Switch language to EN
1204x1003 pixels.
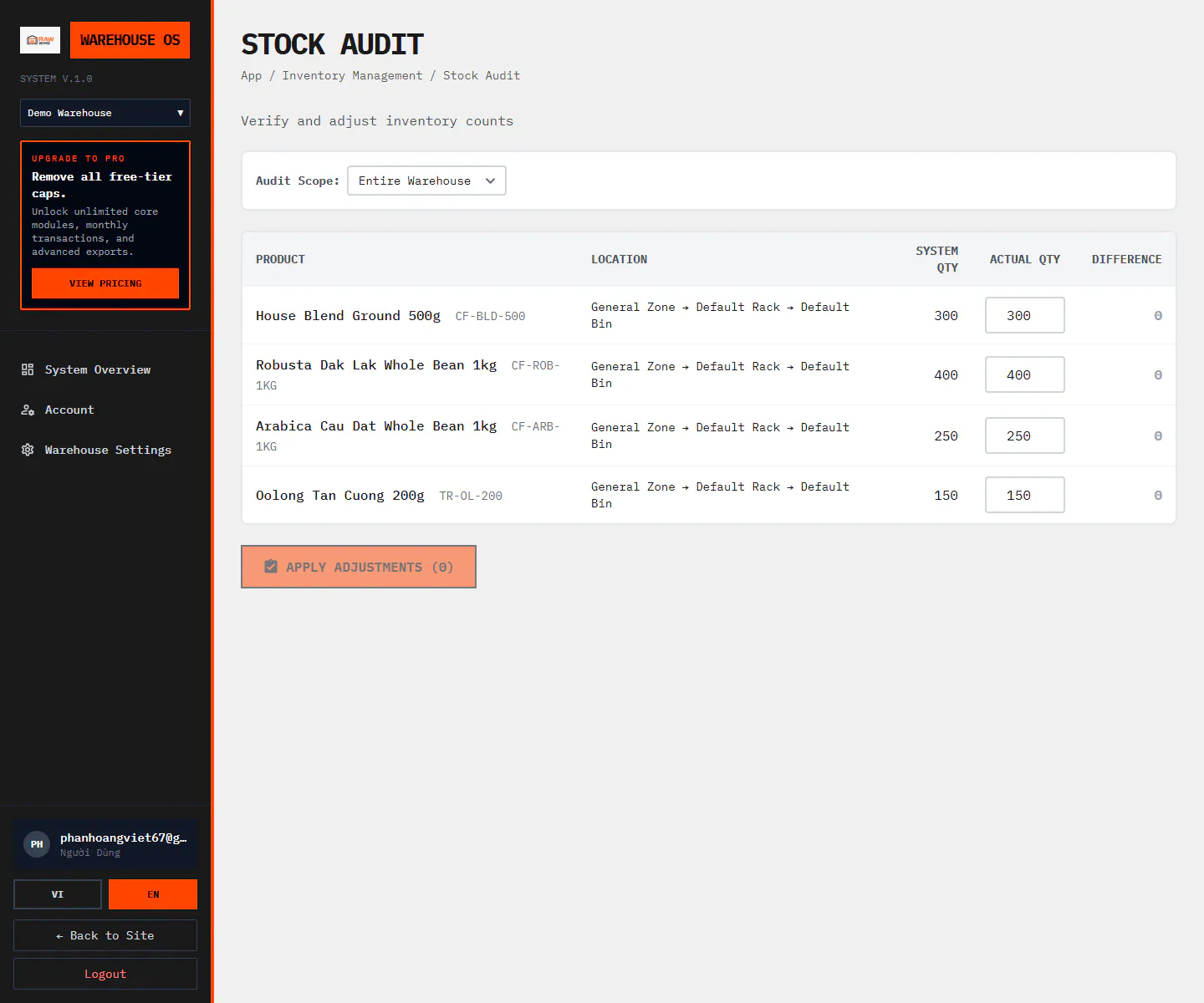click(x=153, y=894)
